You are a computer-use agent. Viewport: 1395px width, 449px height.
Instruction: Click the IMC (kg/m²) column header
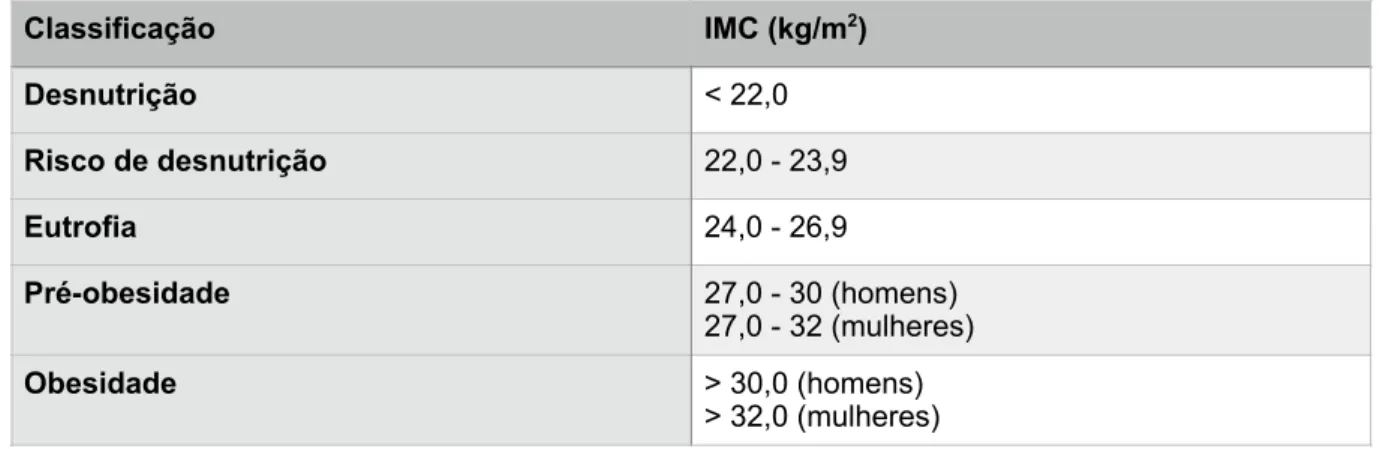(x=785, y=30)
